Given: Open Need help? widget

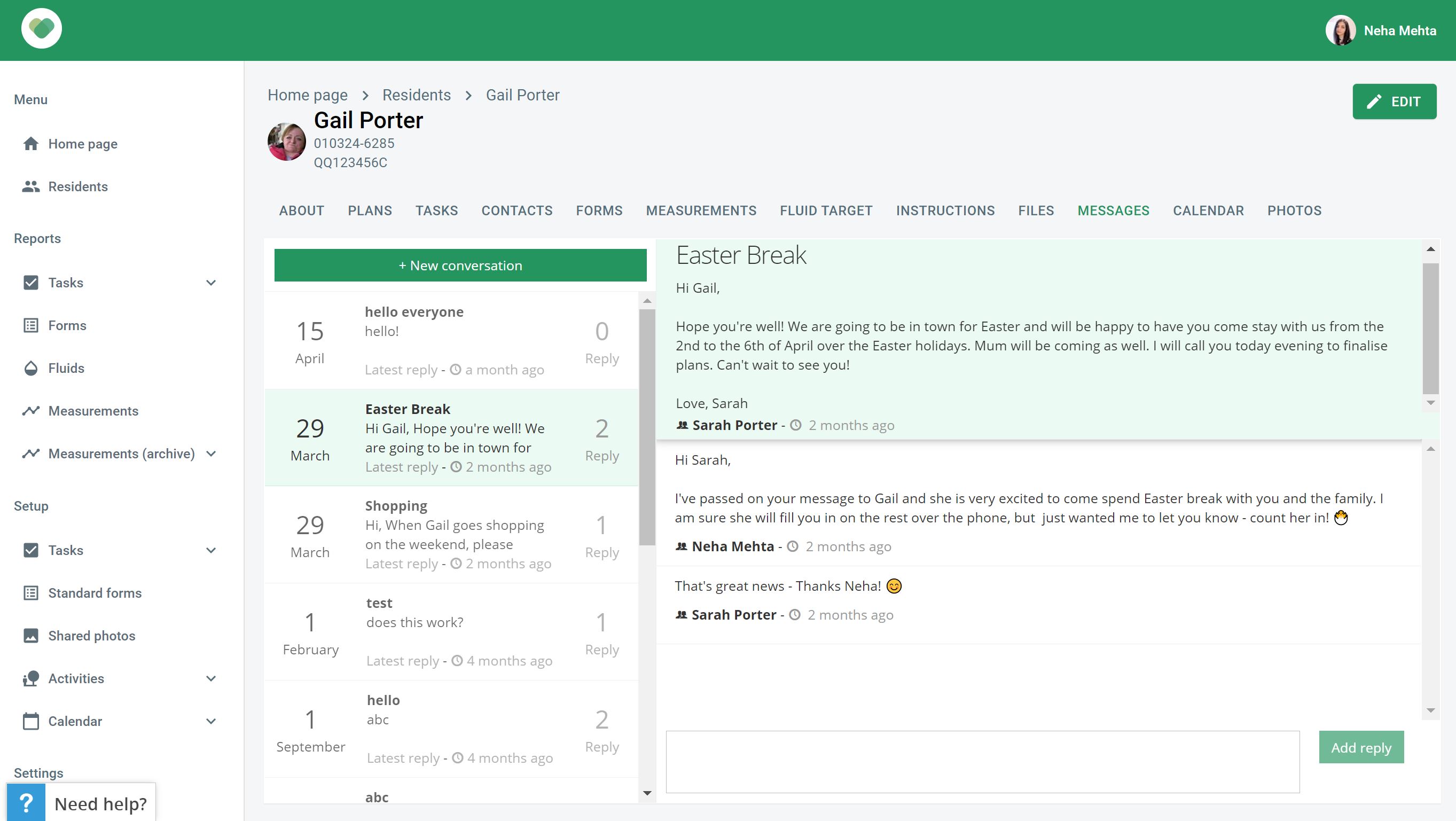Looking at the screenshot, I should [x=81, y=803].
